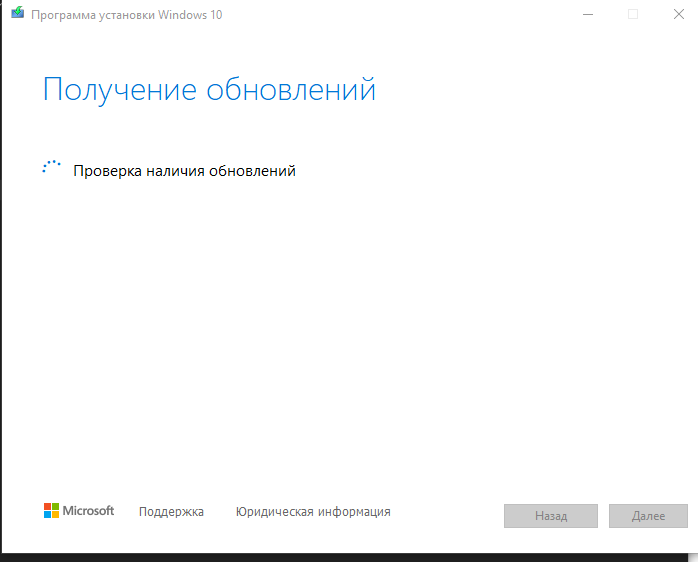Minimize the Windows 10 setup window
Screen dimensions: 698x562
[x=588, y=15]
